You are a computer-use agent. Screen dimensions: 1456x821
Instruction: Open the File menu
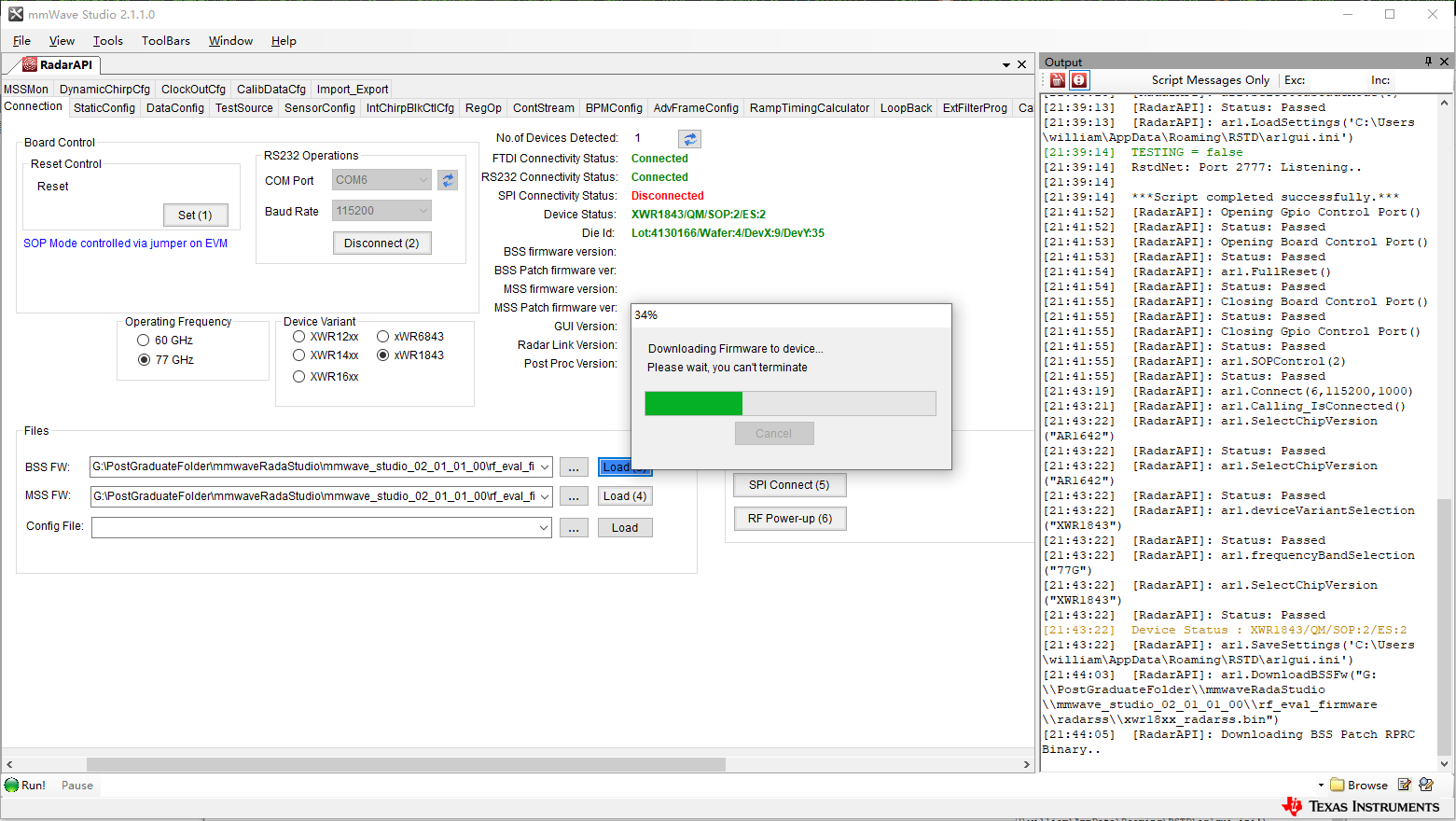(21, 41)
